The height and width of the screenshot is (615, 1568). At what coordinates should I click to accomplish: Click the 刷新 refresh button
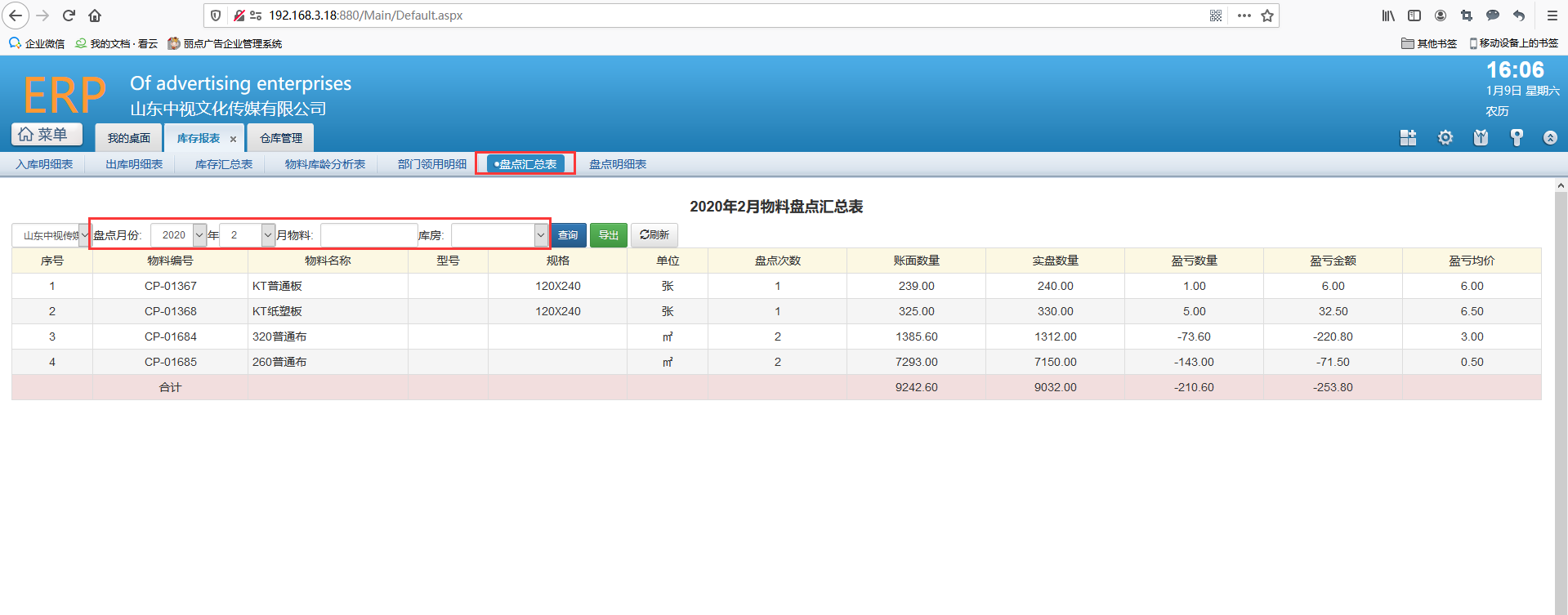pos(654,235)
